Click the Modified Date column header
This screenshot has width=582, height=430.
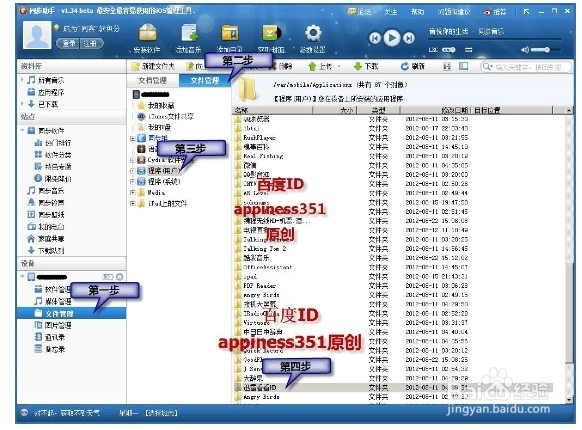[436, 110]
